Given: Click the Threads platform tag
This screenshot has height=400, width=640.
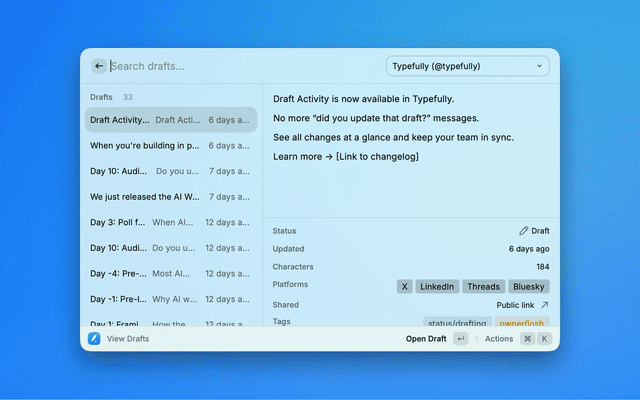Looking at the screenshot, I should [483, 286].
